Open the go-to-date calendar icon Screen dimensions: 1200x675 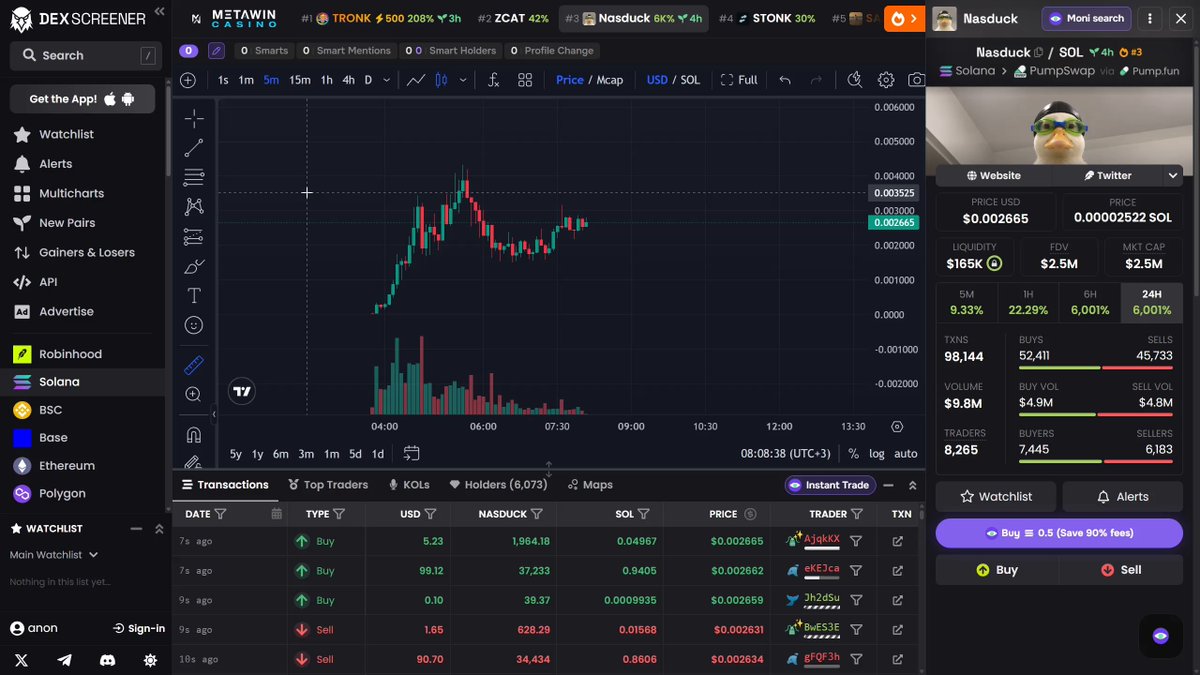(411, 453)
